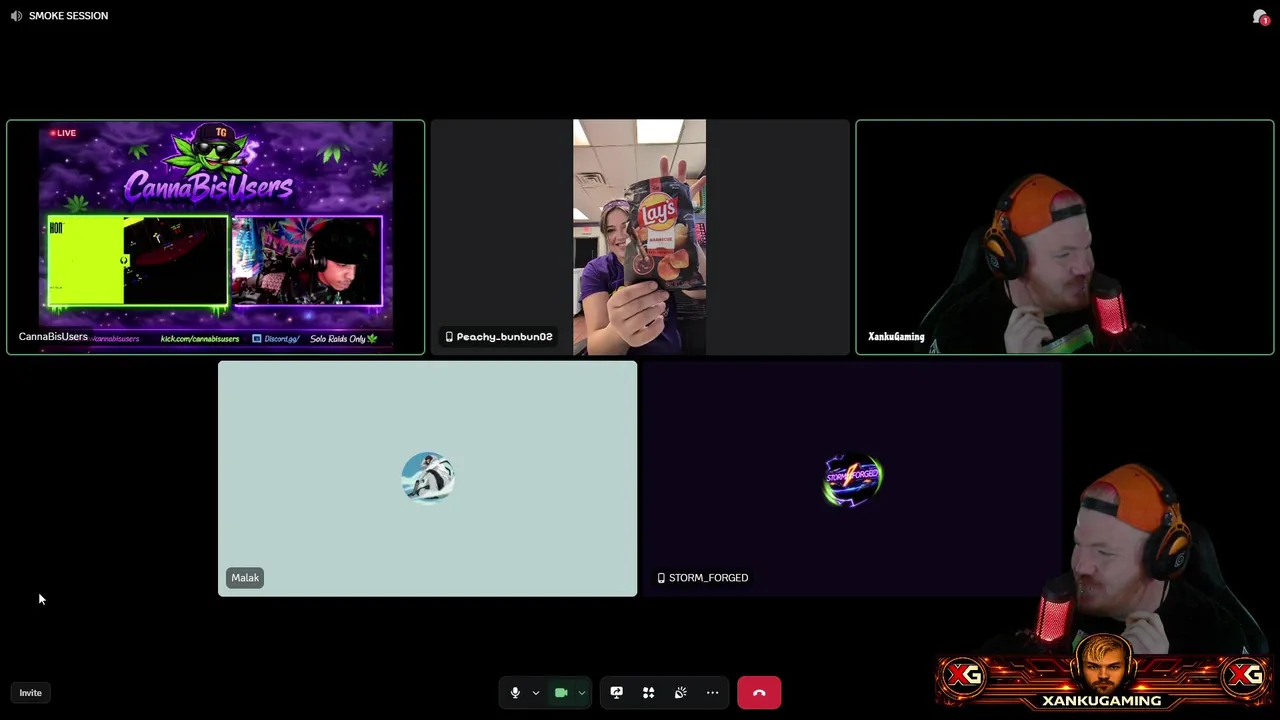Click the voice channel speaker icon
1280x720 pixels.
click(x=16, y=16)
